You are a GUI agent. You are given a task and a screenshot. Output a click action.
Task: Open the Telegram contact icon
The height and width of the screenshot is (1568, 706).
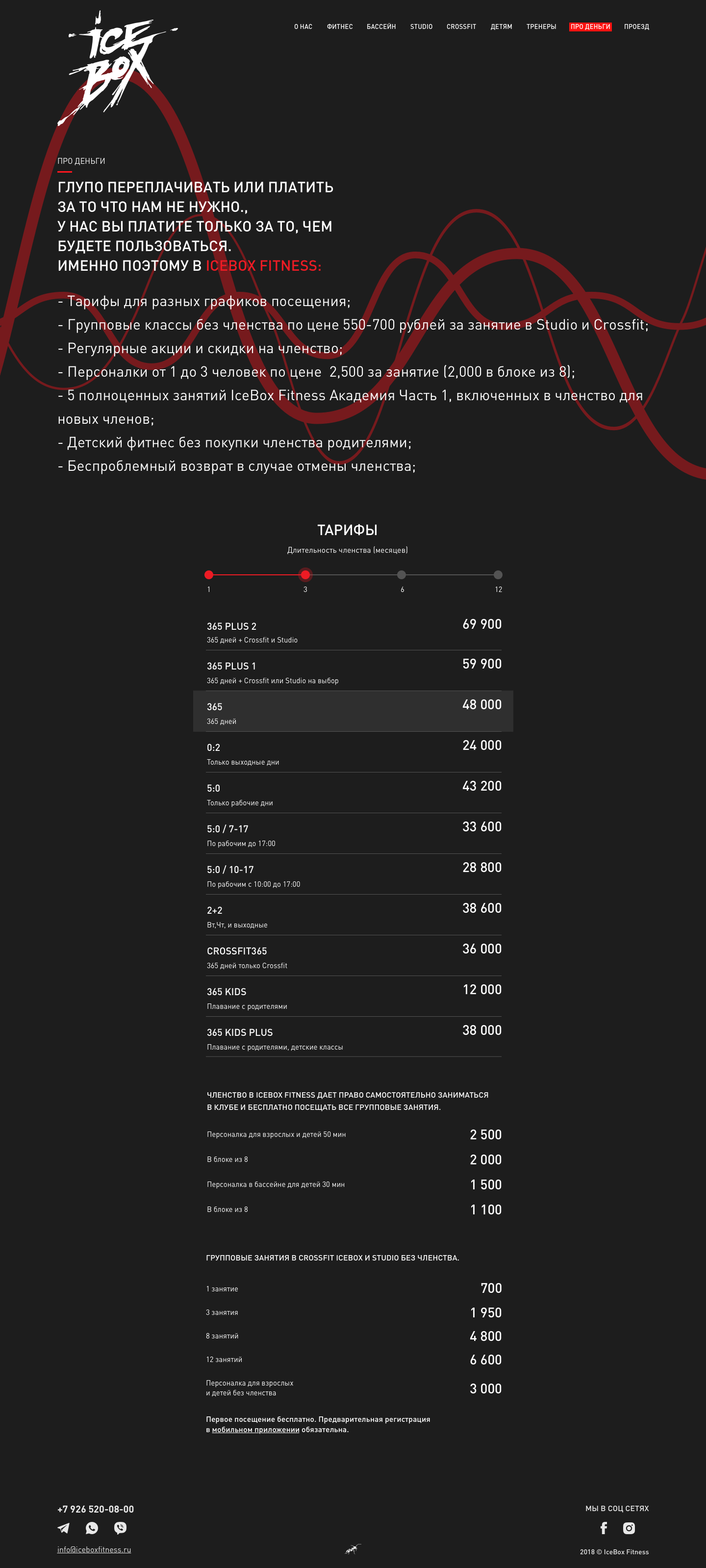63,1528
